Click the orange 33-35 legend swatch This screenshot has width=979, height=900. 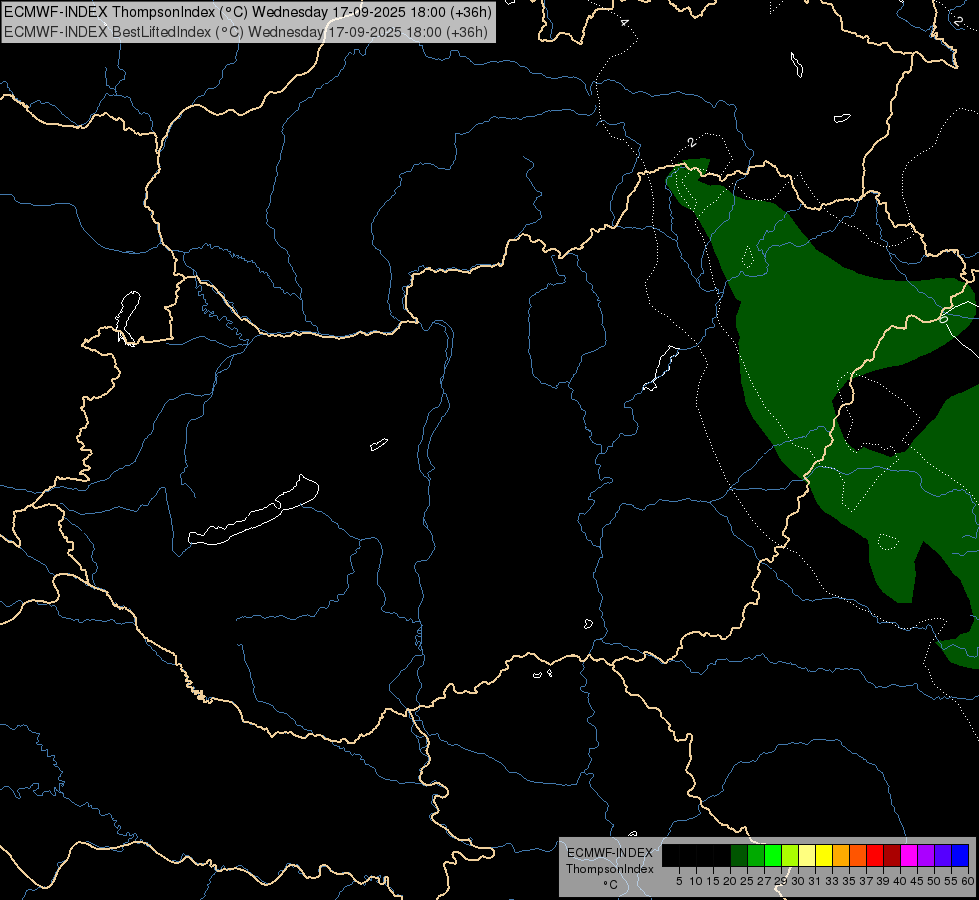tap(841, 855)
